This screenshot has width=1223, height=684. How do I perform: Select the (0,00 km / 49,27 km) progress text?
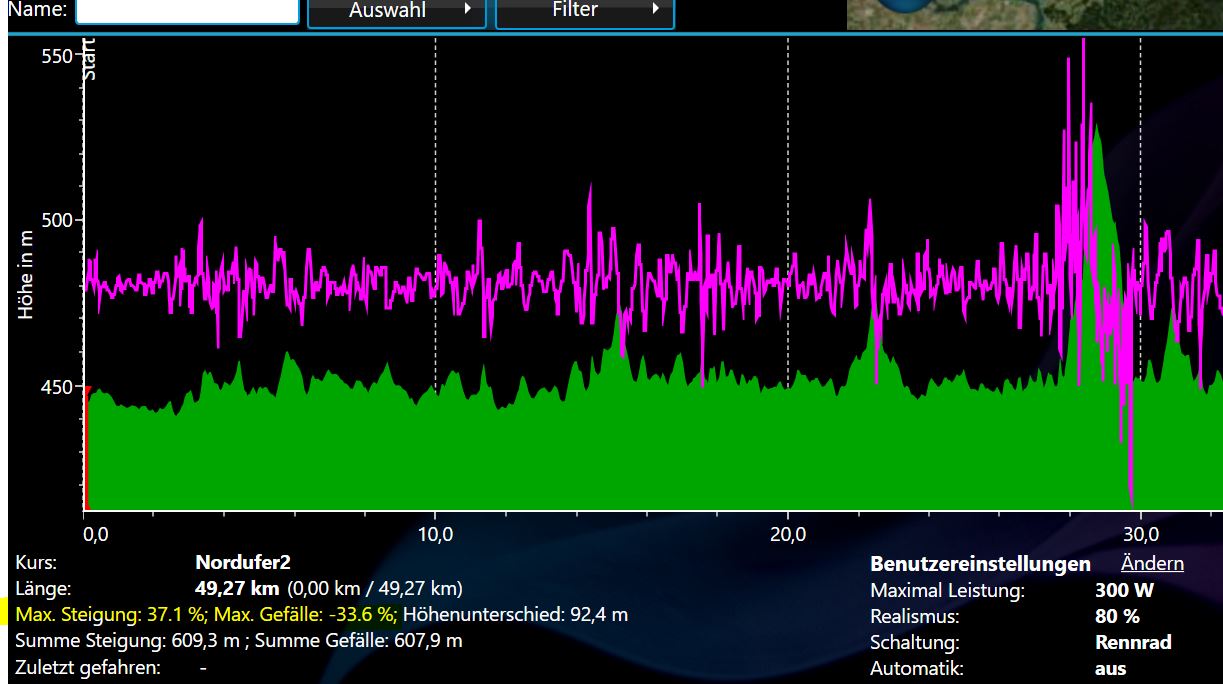click(x=375, y=589)
